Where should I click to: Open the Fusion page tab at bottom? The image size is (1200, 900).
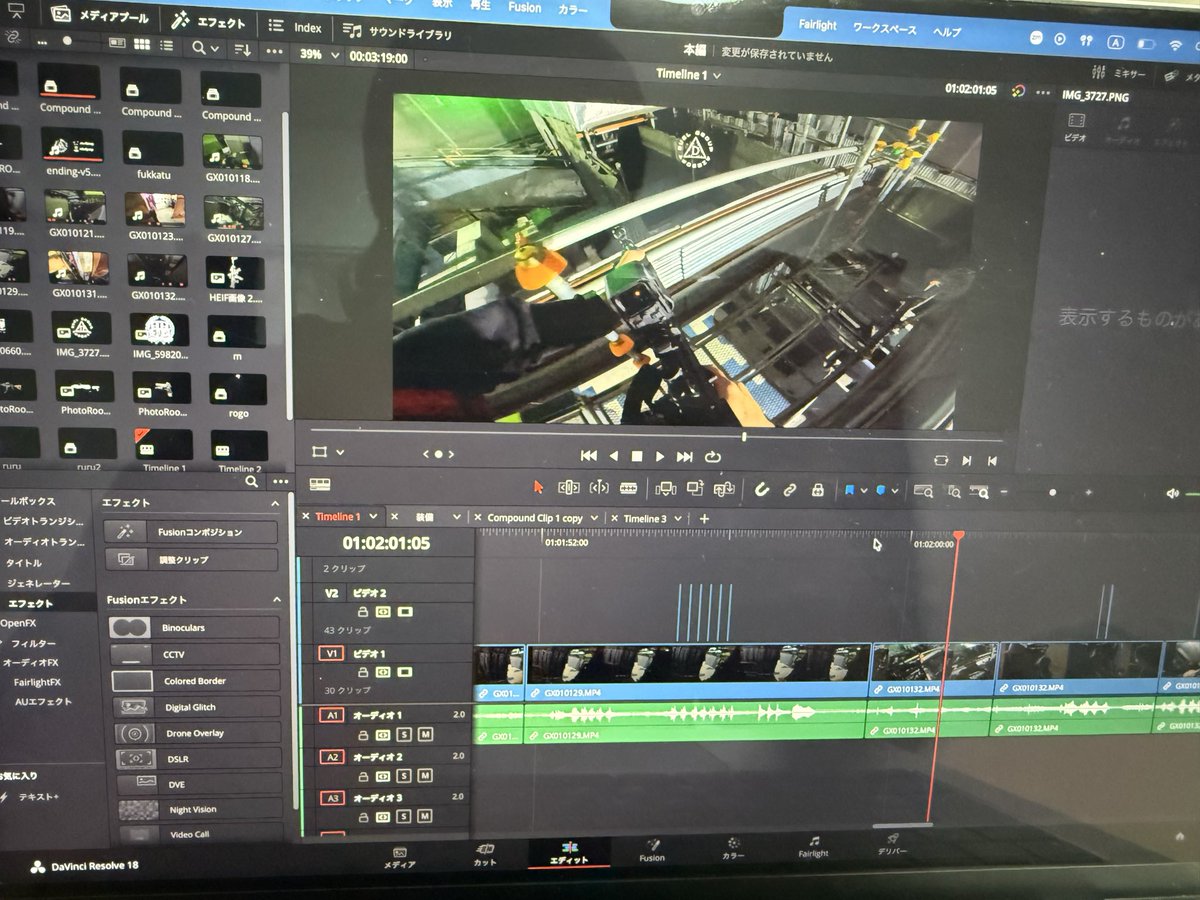(652, 849)
